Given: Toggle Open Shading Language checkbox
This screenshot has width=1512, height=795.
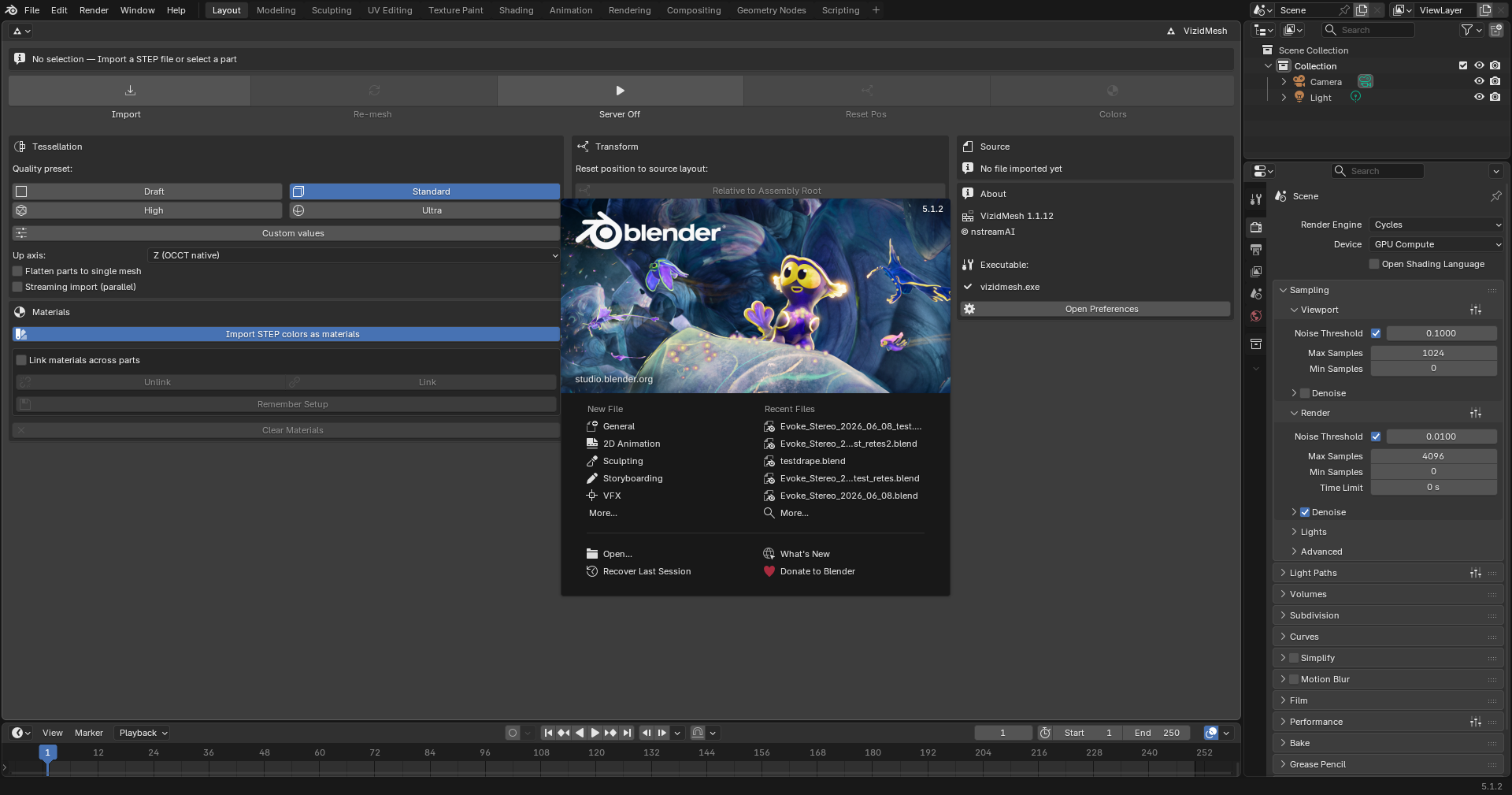Looking at the screenshot, I should 1374,264.
